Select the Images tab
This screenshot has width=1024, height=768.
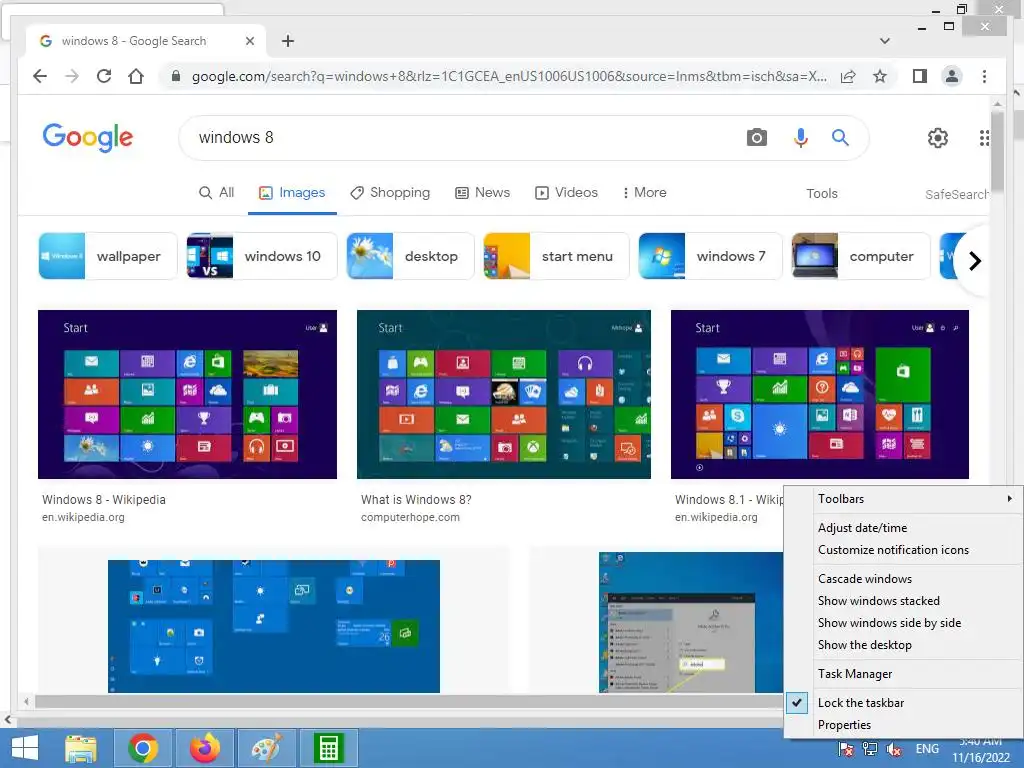point(292,193)
